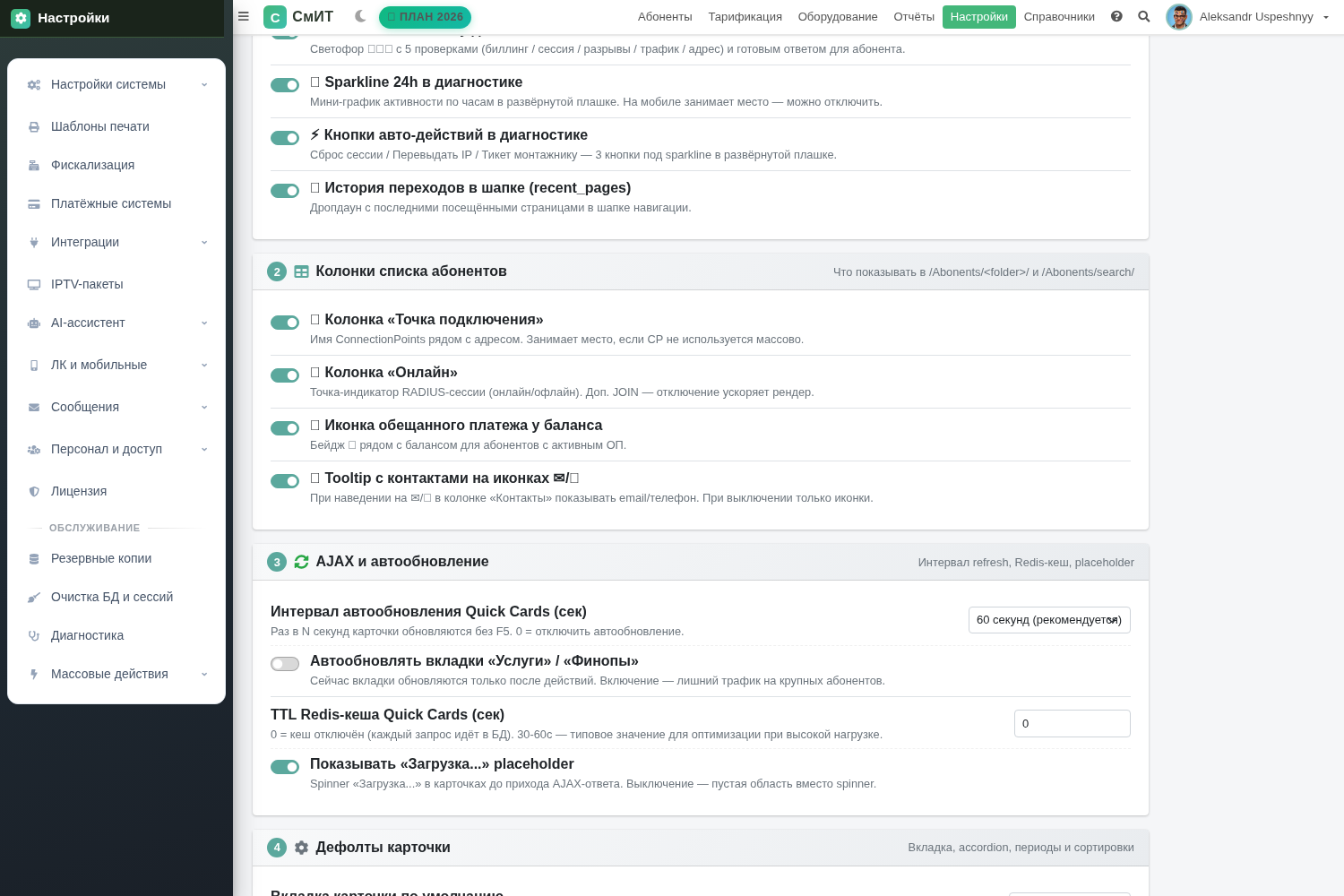The width and height of the screenshot is (1344, 896).
Task: Select the active Настройки top menu
Action: (979, 17)
